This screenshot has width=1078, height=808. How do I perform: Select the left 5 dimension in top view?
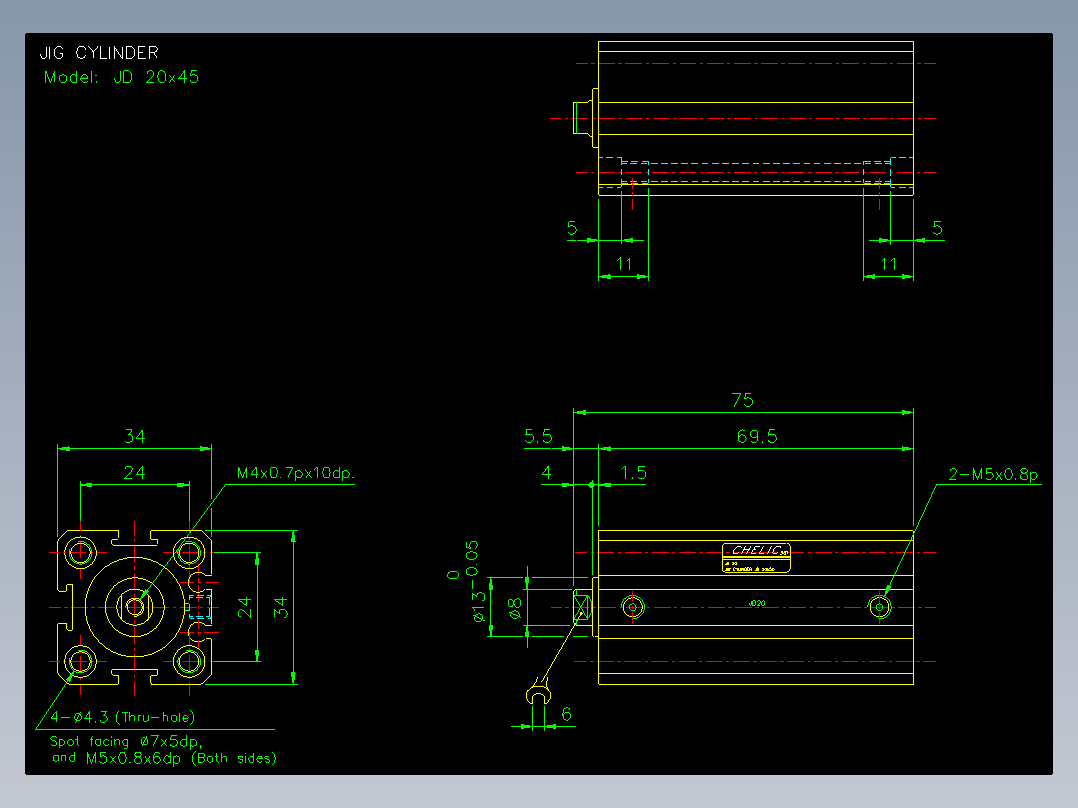pos(572,228)
